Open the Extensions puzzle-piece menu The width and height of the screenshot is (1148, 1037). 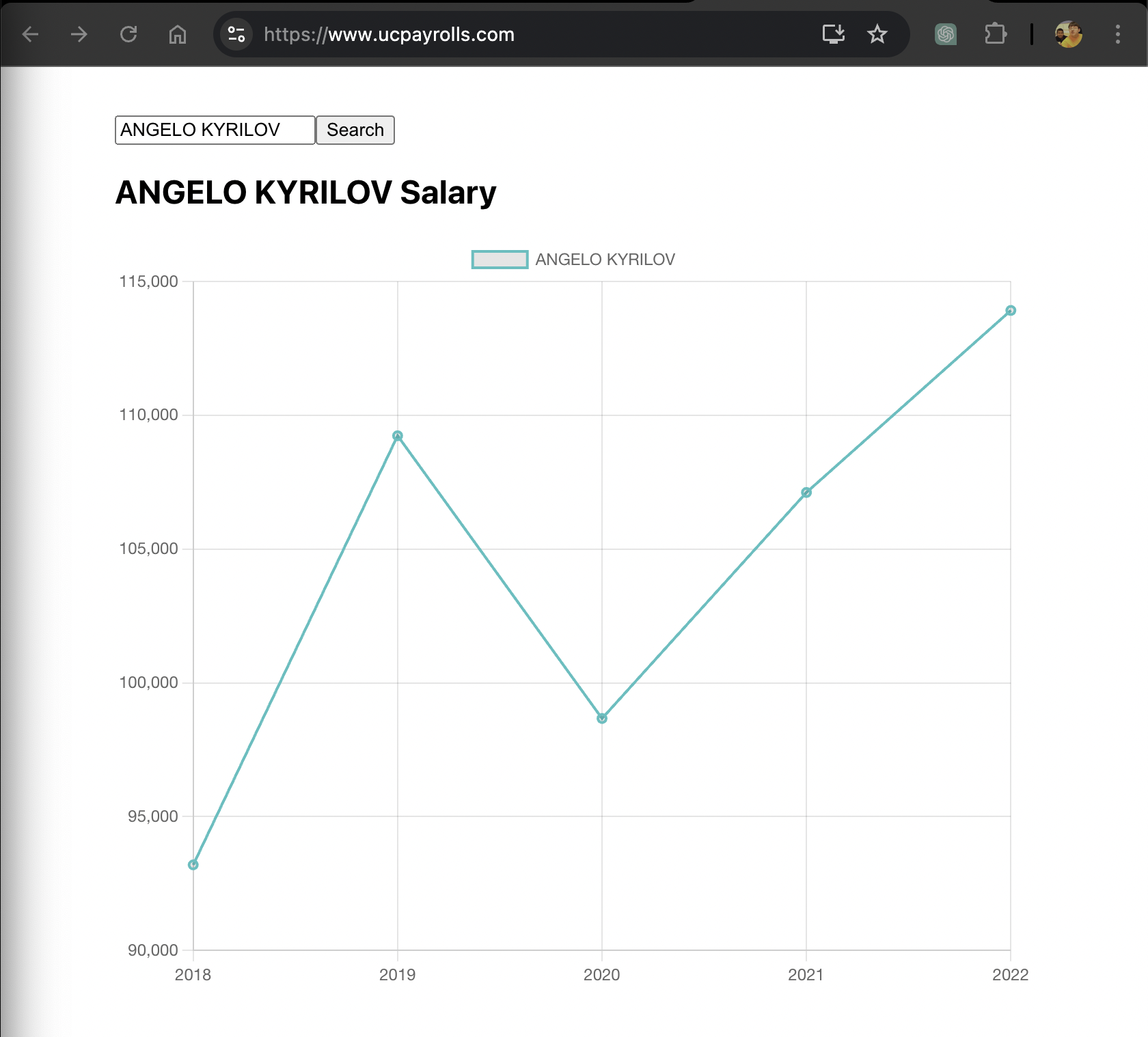pos(995,34)
